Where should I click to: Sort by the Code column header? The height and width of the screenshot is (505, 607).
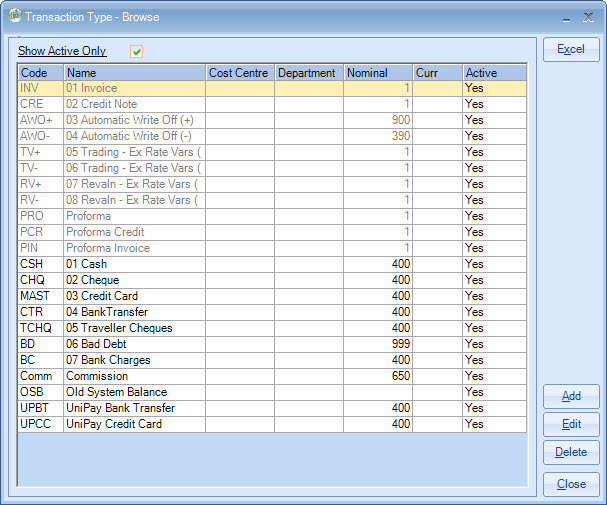tap(41, 73)
